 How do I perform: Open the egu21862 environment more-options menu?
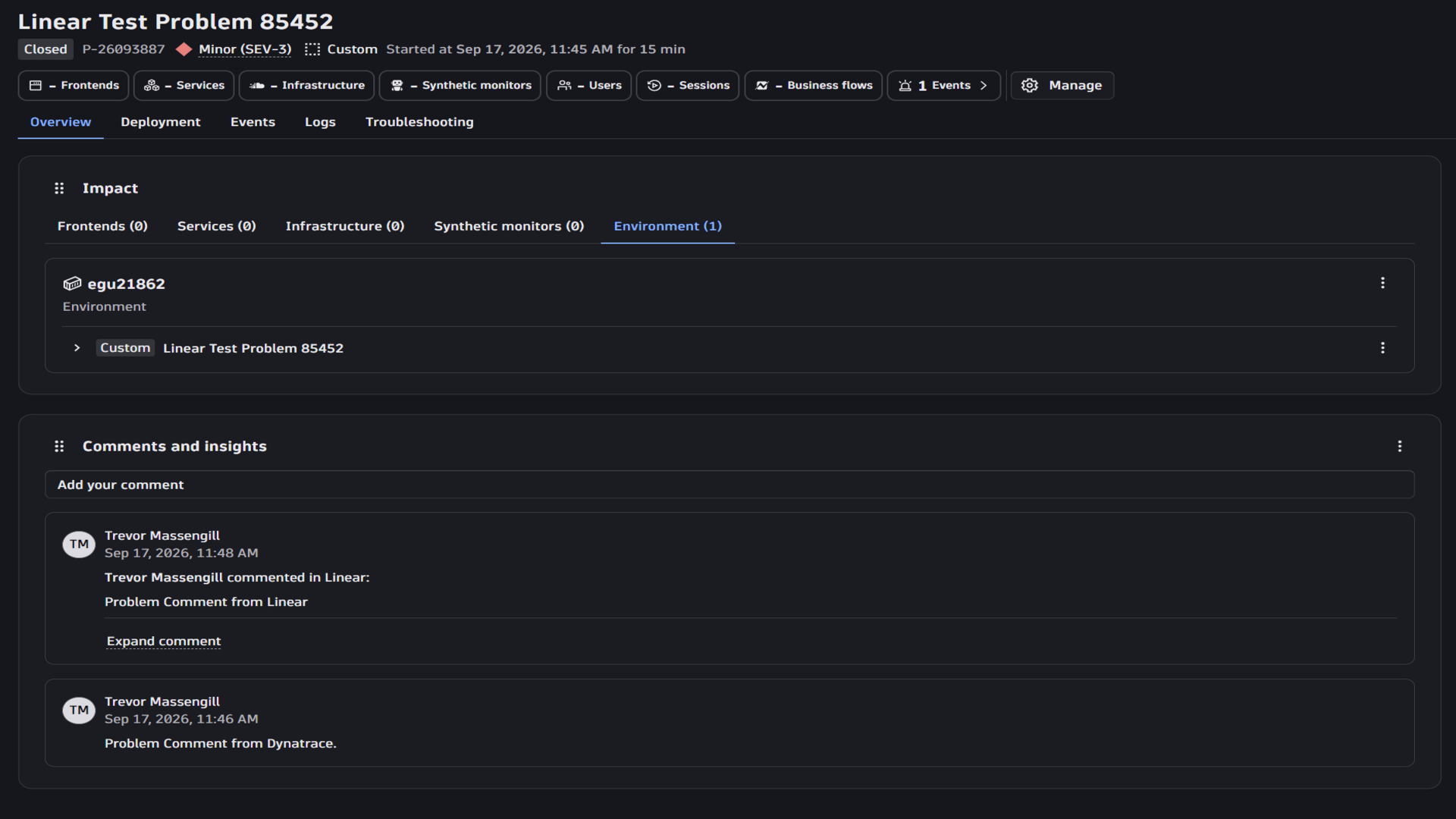[x=1382, y=283]
